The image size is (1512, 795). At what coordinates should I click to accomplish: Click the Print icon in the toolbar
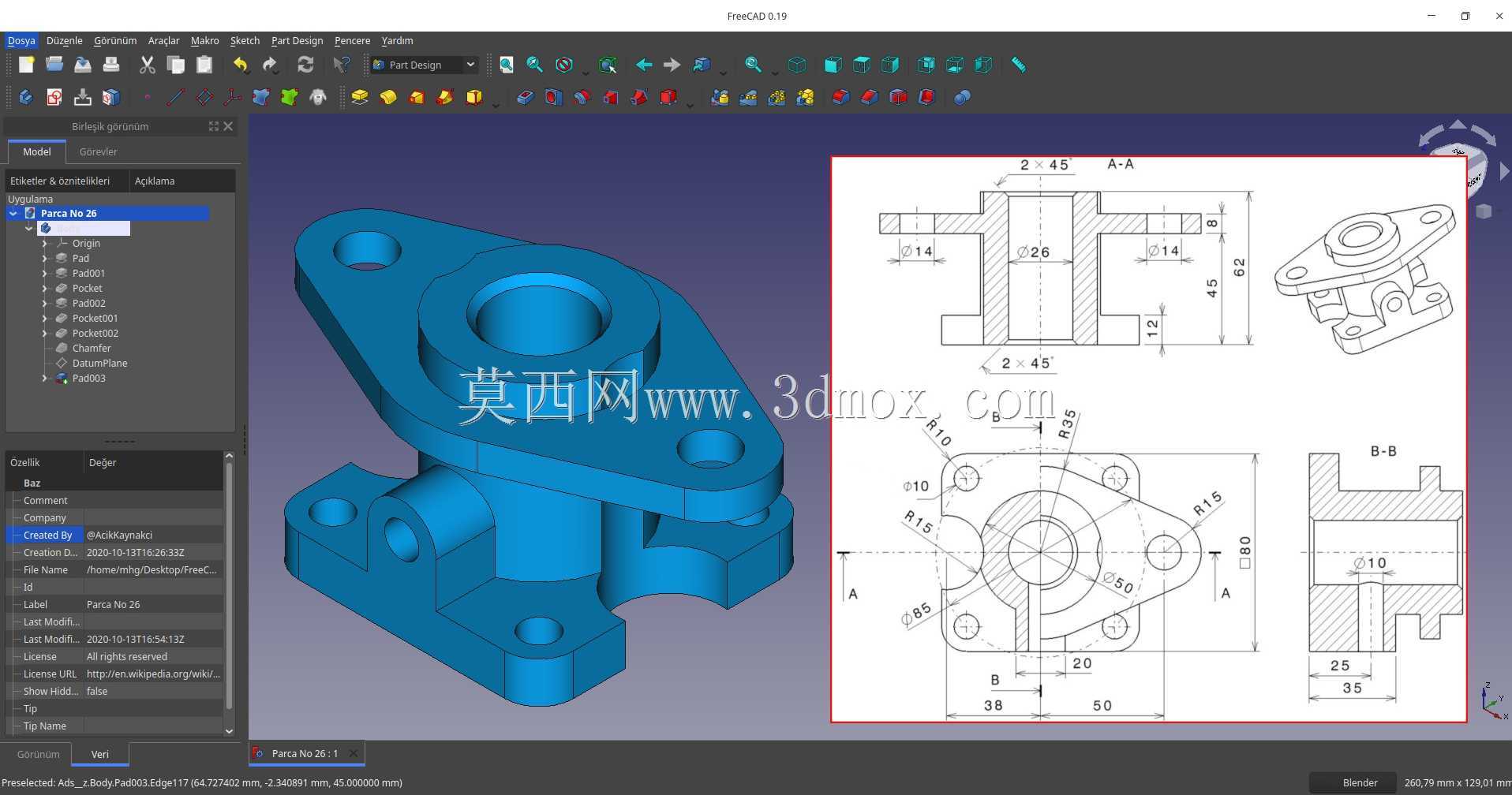[x=111, y=65]
